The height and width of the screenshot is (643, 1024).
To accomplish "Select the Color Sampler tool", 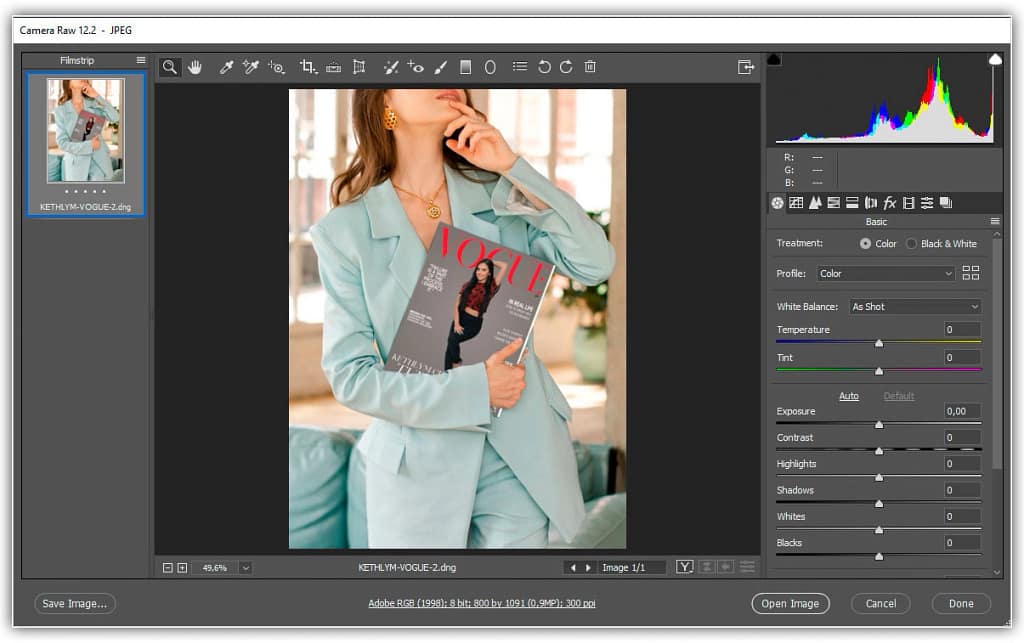I will (251, 67).
